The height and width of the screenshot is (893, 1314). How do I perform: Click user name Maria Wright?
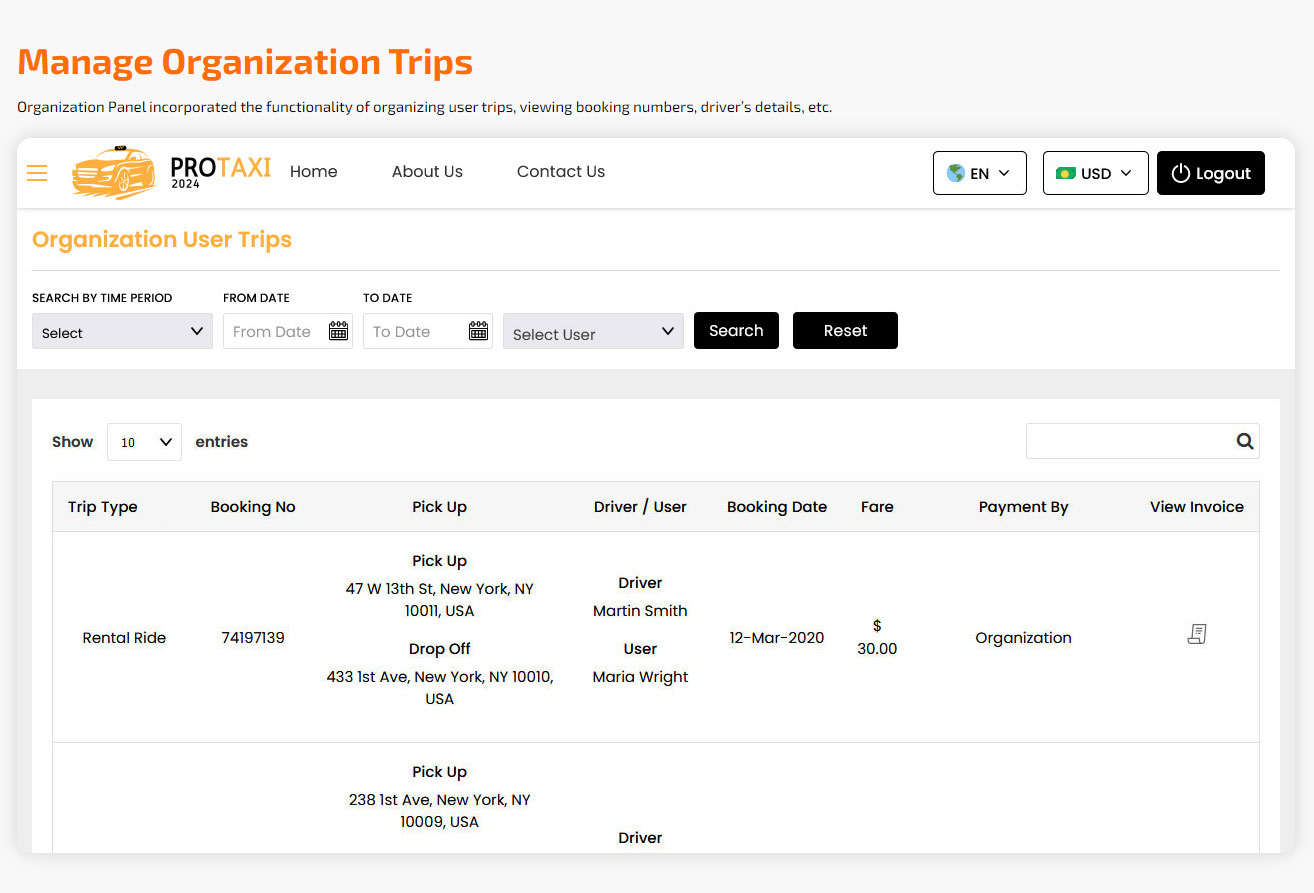[x=640, y=677]
